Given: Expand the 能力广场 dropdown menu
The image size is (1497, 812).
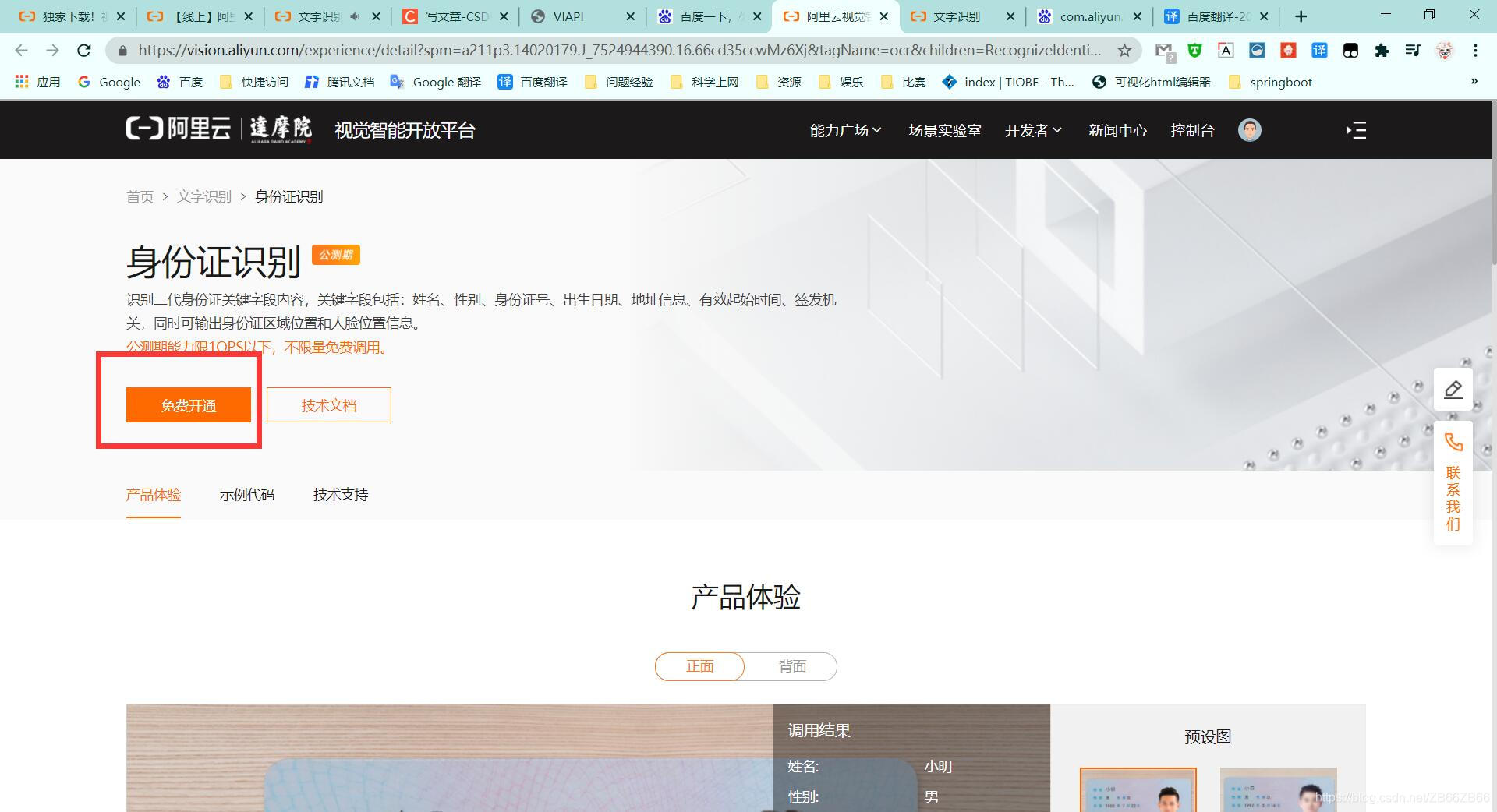Looking at the screenshot, I should [846, 130].
